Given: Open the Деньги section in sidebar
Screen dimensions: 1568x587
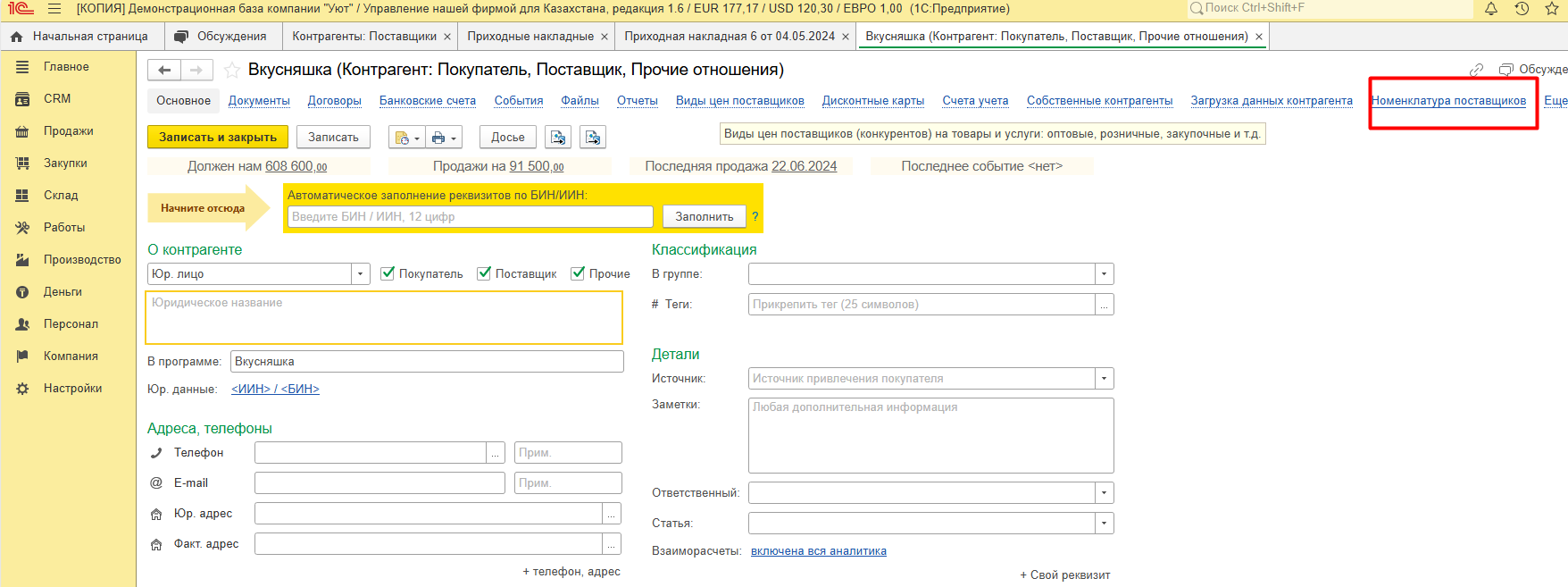Looking at the screenshot, I should point(62,291).
